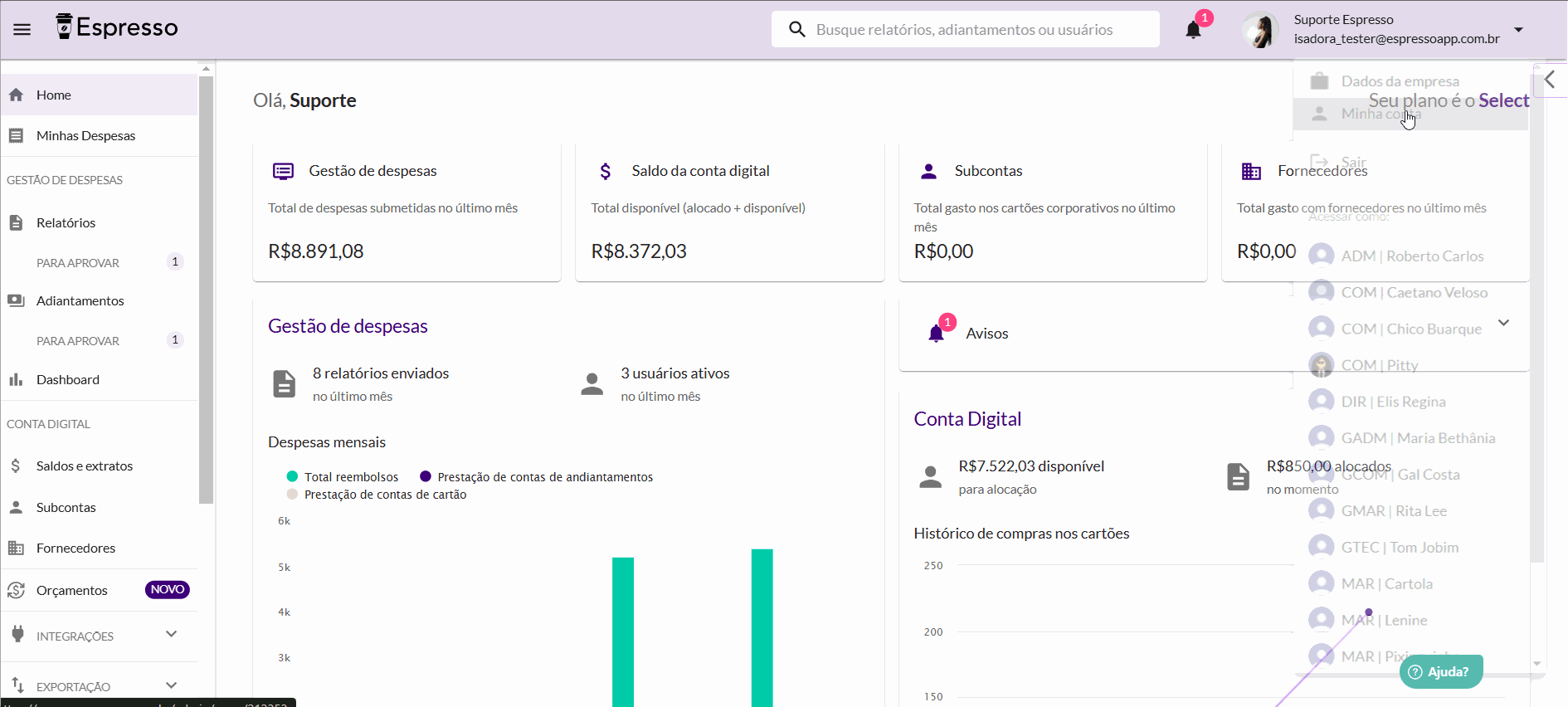Open the Saldo da conta digital card

click(x=730, y=212)
